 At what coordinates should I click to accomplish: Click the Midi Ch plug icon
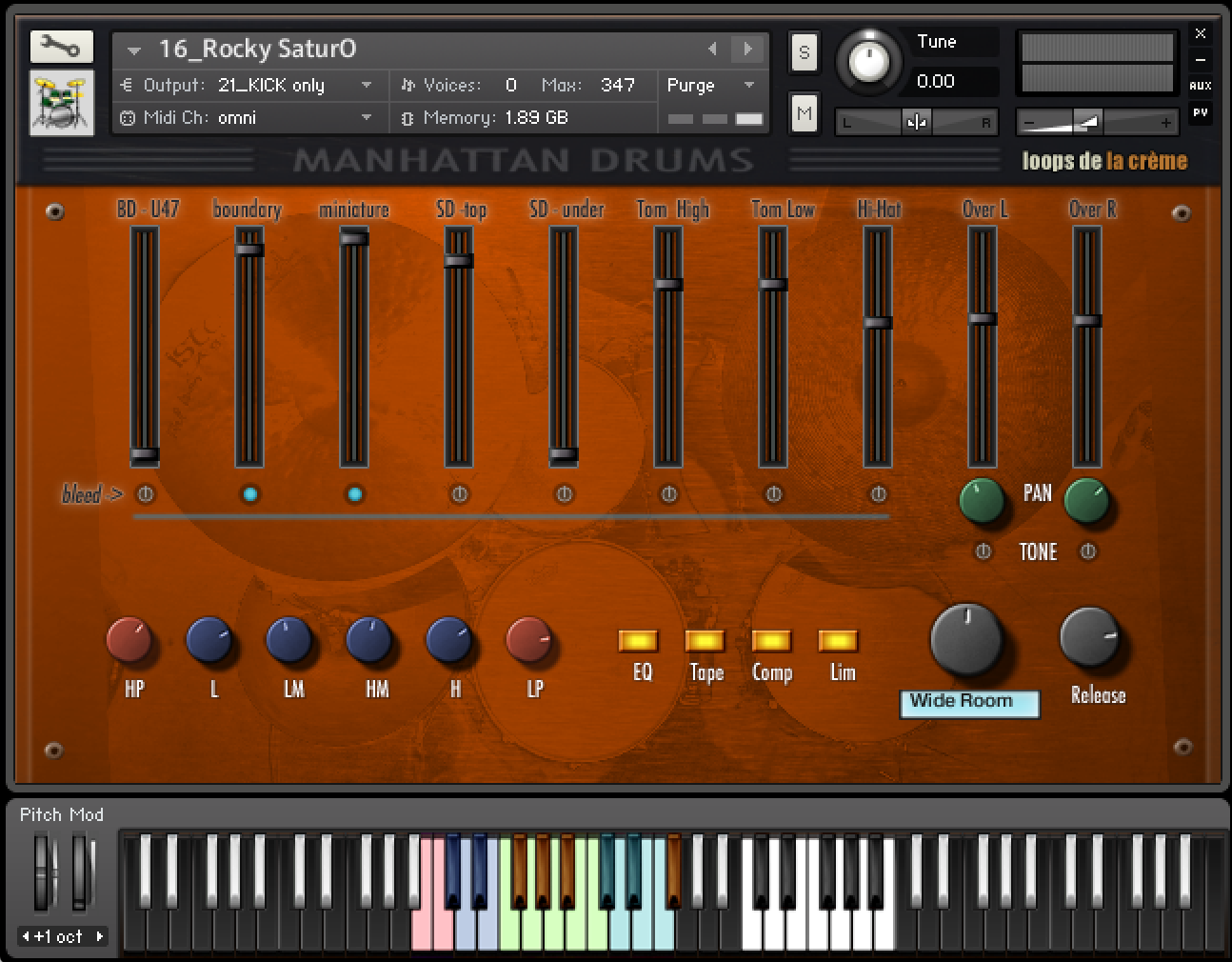point(129,118)
